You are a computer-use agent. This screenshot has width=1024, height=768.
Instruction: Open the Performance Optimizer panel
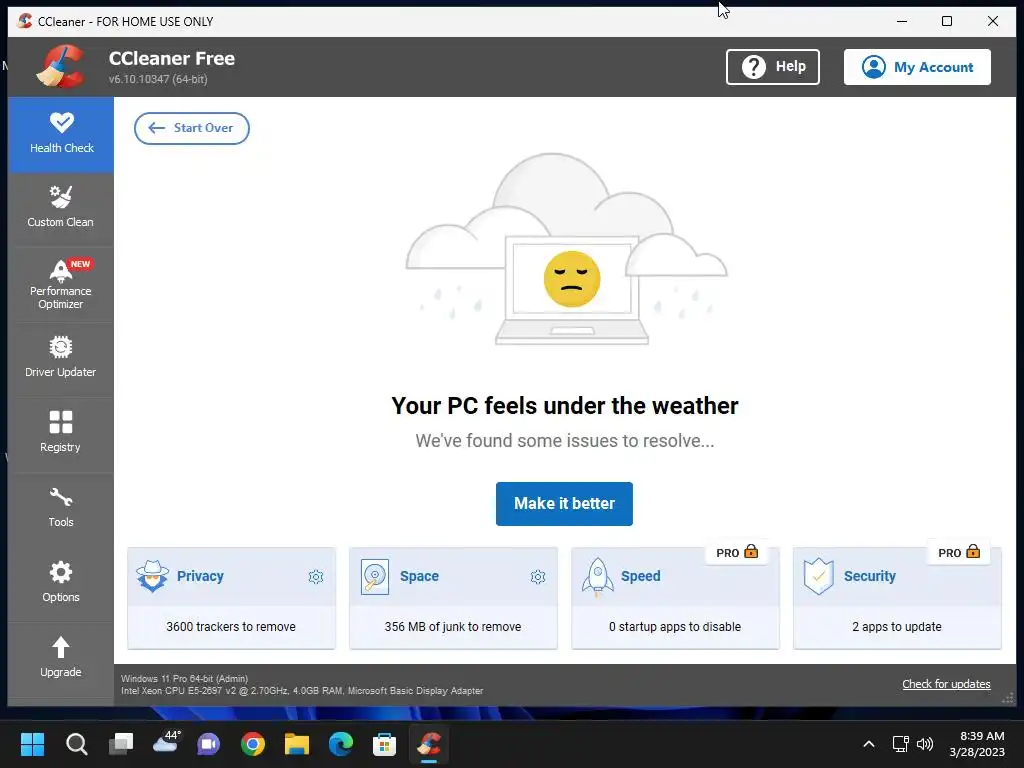pyautogui.click(x=61, y=283)
